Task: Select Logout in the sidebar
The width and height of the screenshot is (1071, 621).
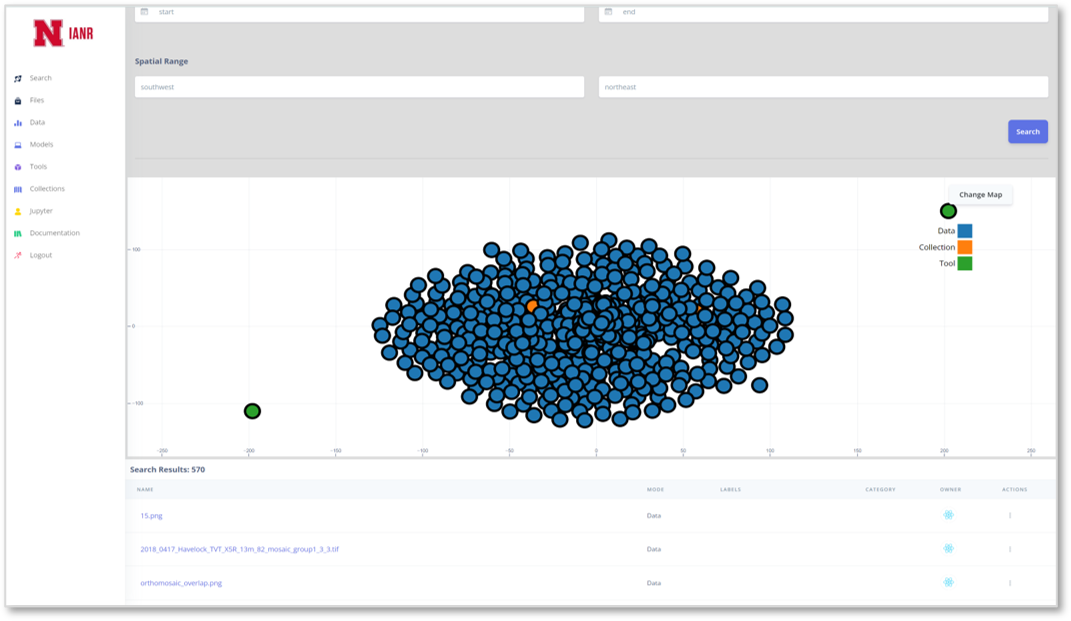Action: tap(41, 256)
